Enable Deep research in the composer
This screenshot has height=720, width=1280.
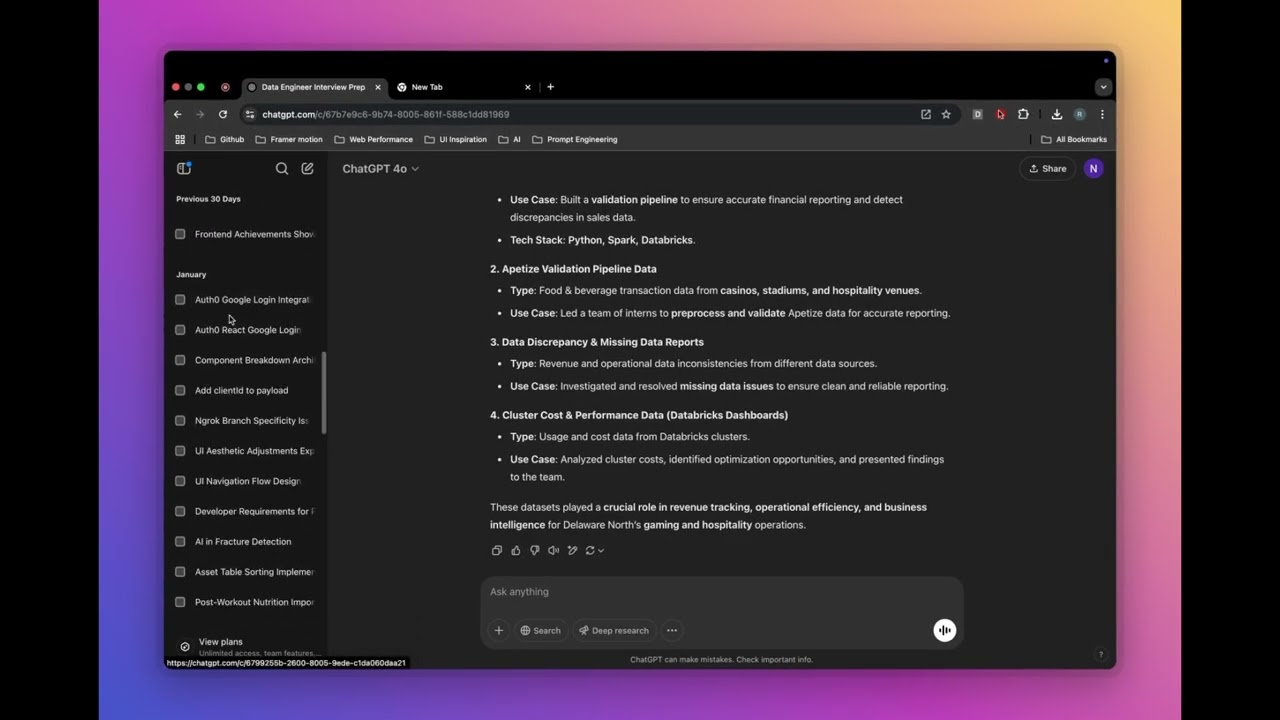pyautogui.click(x=612, y=630)
